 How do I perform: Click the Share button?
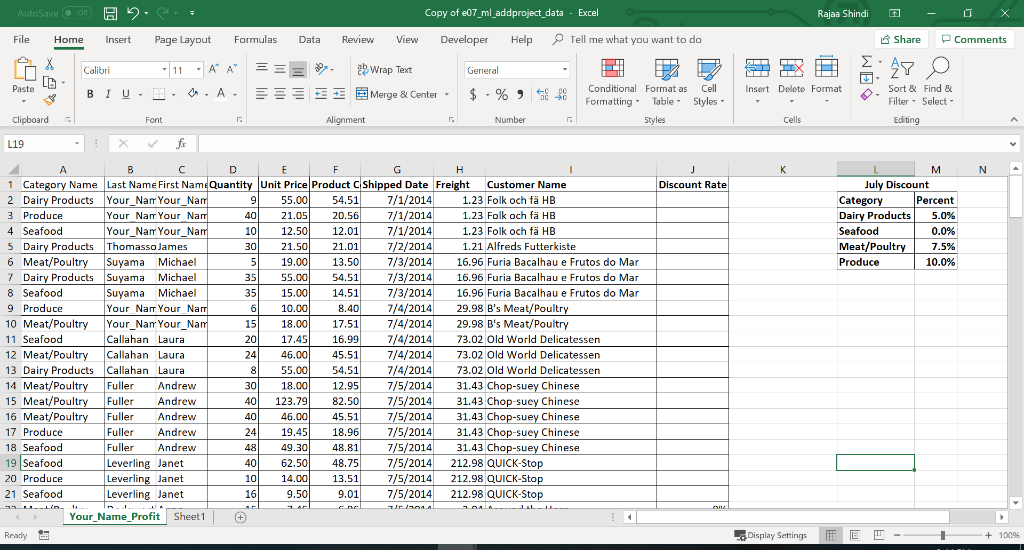(x=900, y=39)
